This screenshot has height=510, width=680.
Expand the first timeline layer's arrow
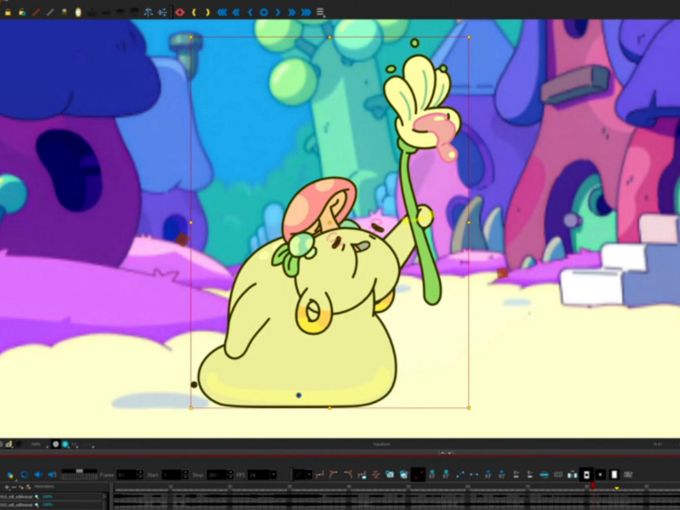[x=104, y=497]
